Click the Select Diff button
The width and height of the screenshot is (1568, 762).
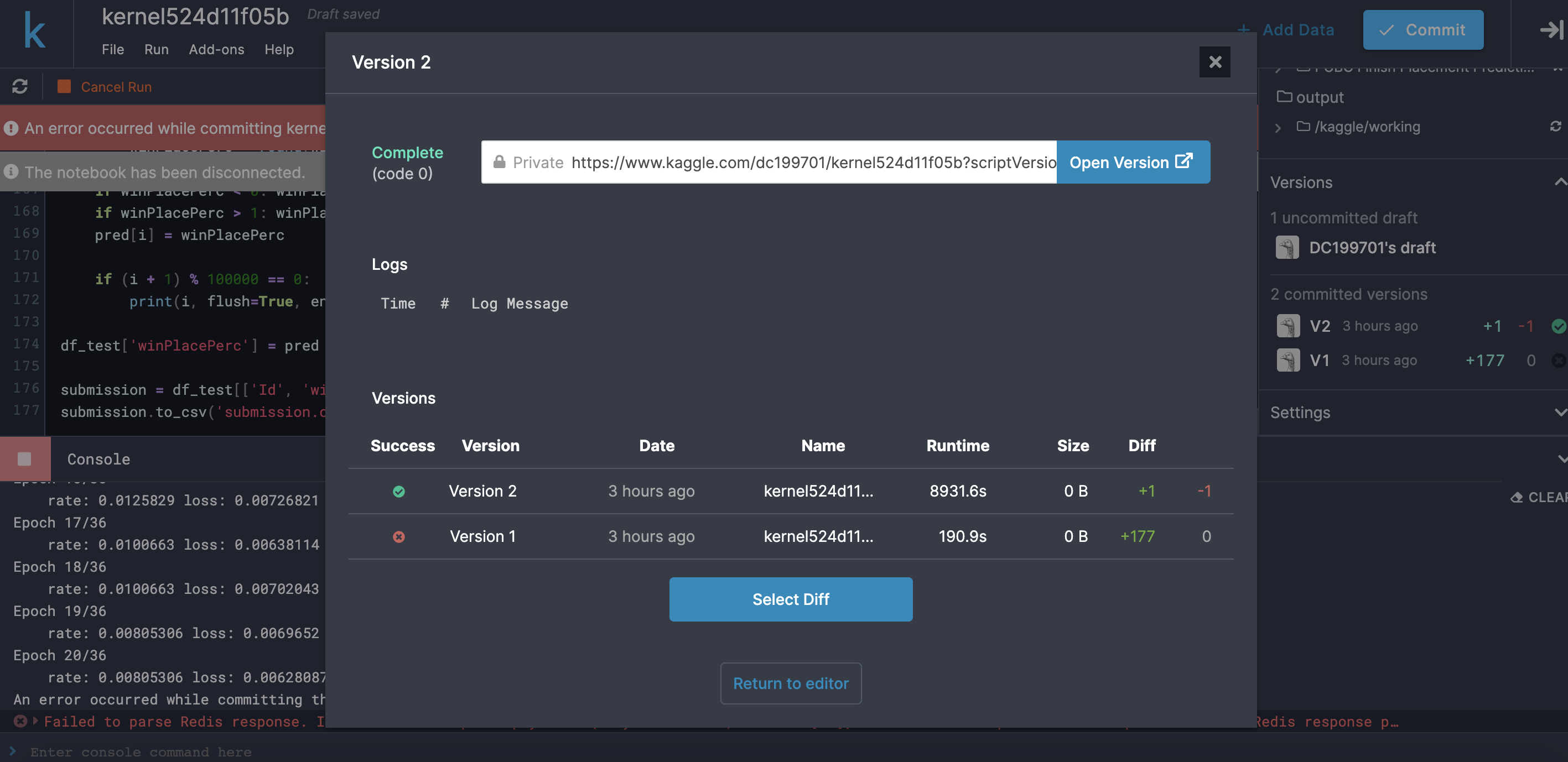coord(790,599)
